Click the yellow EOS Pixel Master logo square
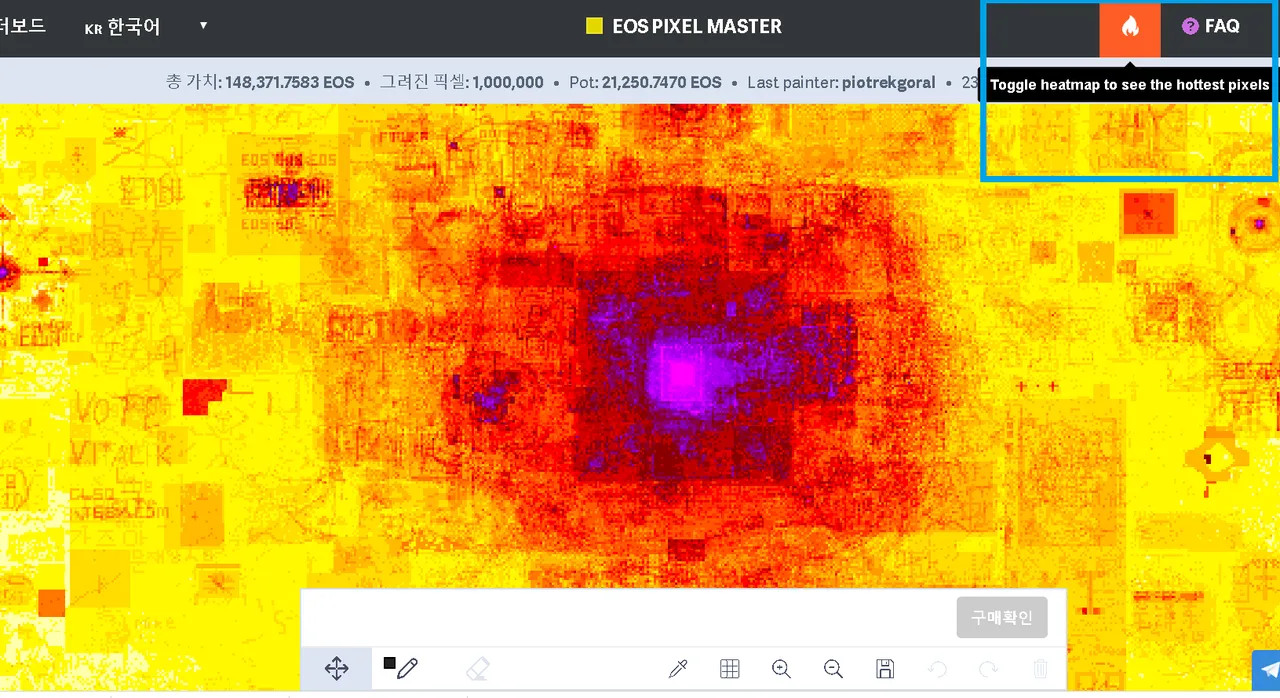Viewport: 1280px width, 698px height. click(x=595, y=26)
